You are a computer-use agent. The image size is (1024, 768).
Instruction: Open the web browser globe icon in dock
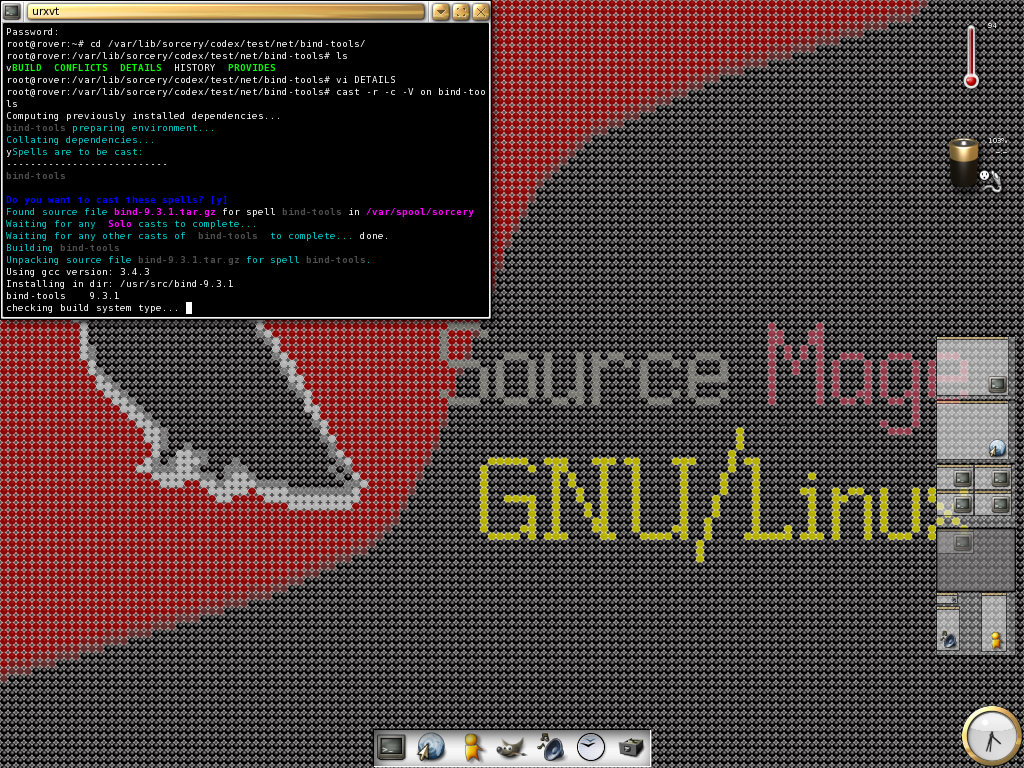(431, 747)
